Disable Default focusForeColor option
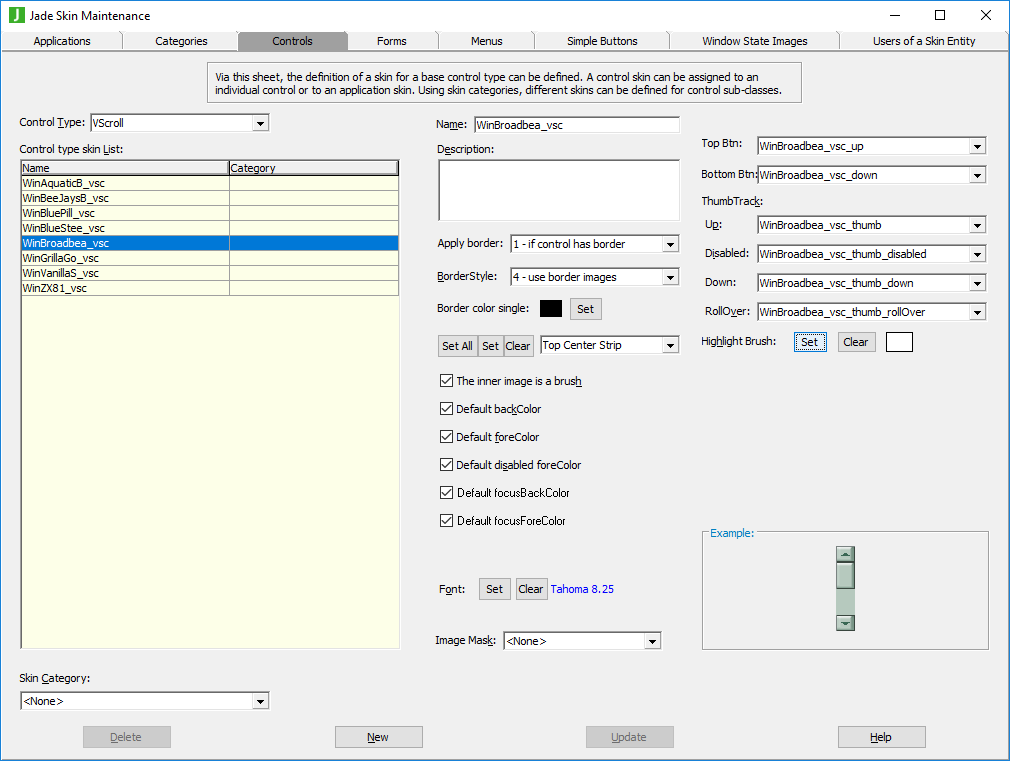Image resolution: width=1010 pixels, height=761 pixels. (446, 521)
